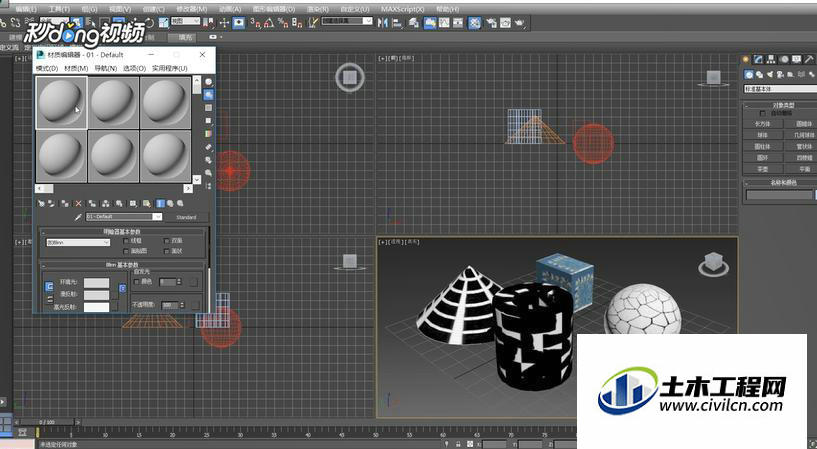The image size is (817, 449).
Task: Toggle the Face Map (面贴图) checkbox
Action: click(126, 251)
